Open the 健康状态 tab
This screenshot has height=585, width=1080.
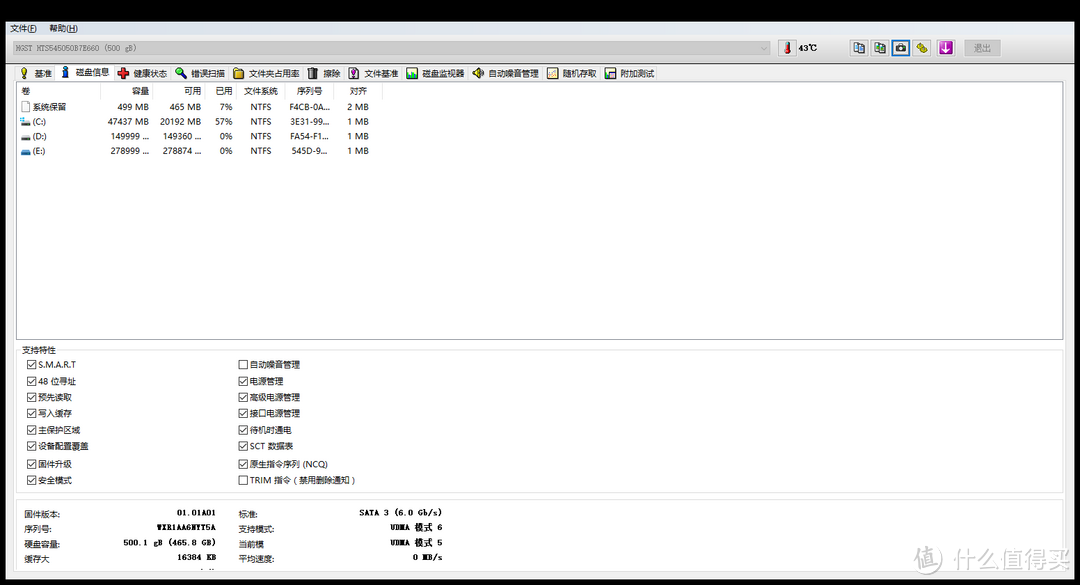coord(143,73)
